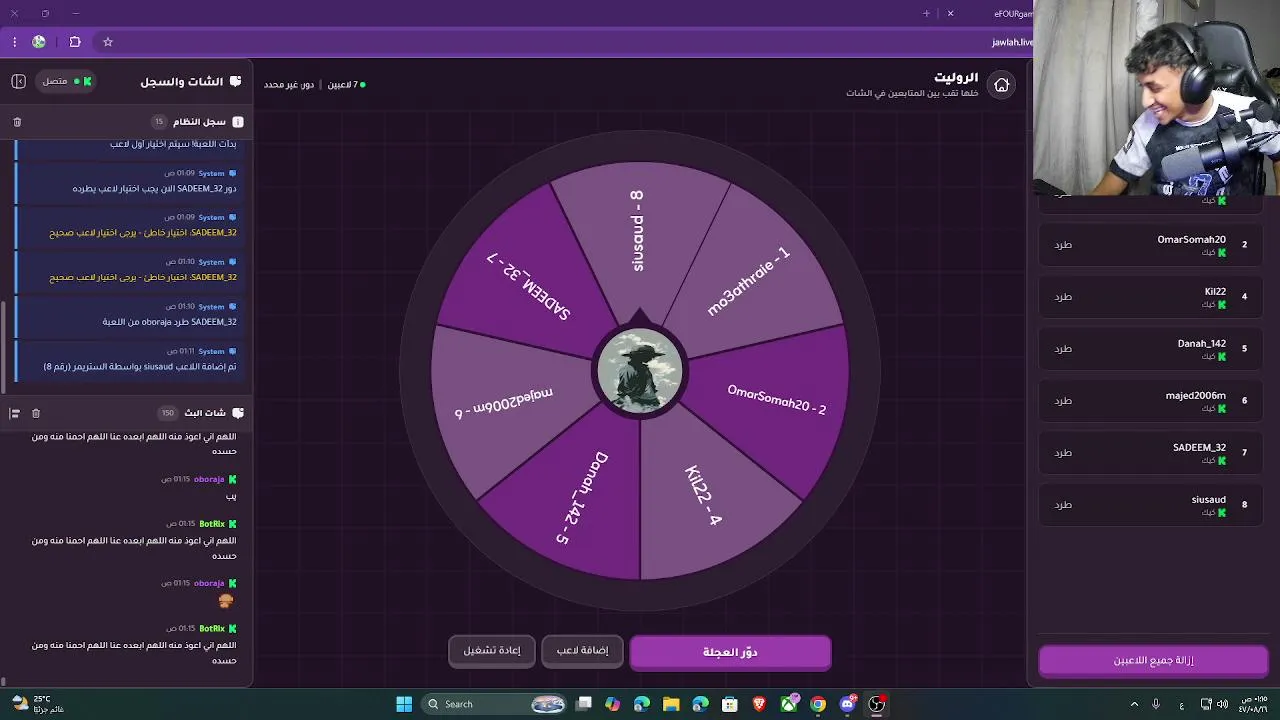Screen dimensions: 1280x720
Task: Click the chat bubble icon beside شات البث
Action: click(x=238, y=413)
